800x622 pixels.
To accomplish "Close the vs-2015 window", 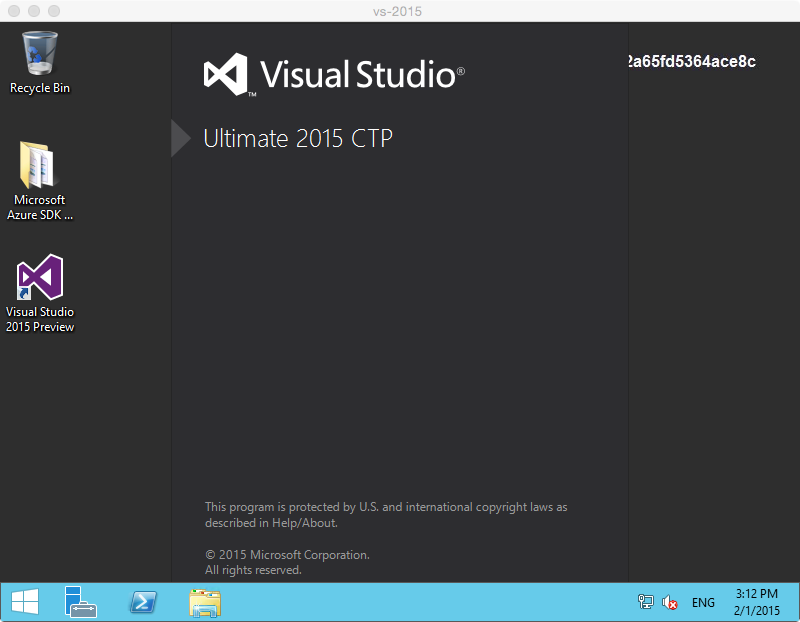I will click(14, 11).
